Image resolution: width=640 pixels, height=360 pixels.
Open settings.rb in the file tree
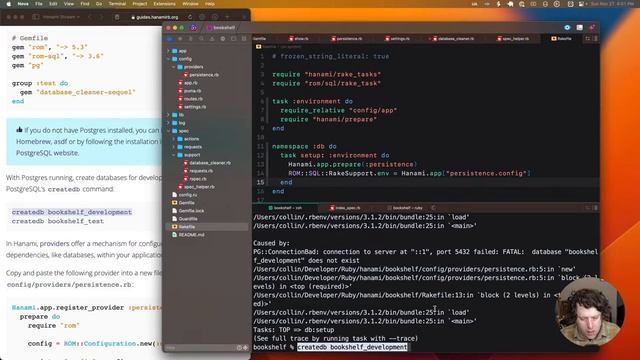pos(192,107)
